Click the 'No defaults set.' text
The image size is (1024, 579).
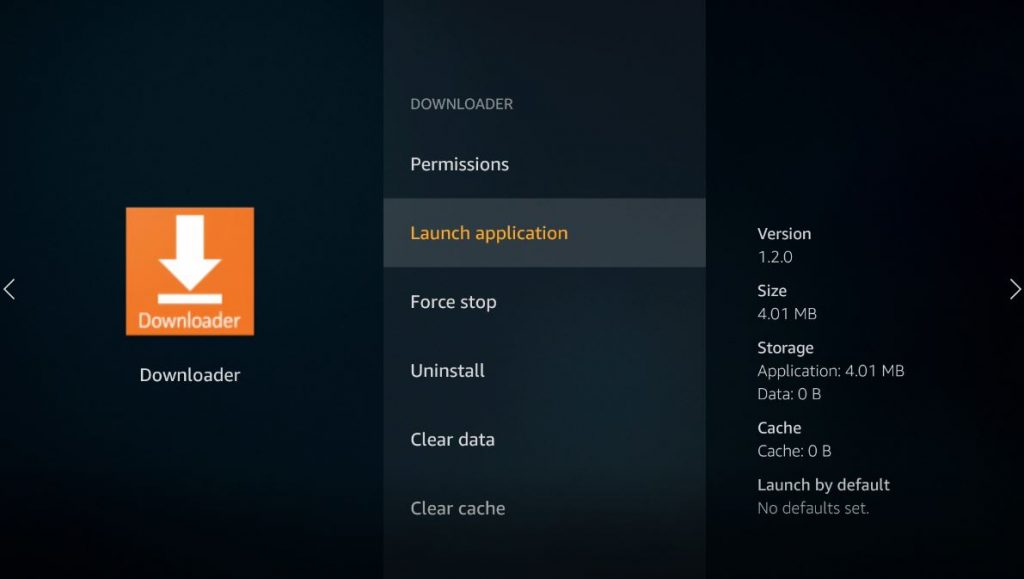[x=813, y=508]
